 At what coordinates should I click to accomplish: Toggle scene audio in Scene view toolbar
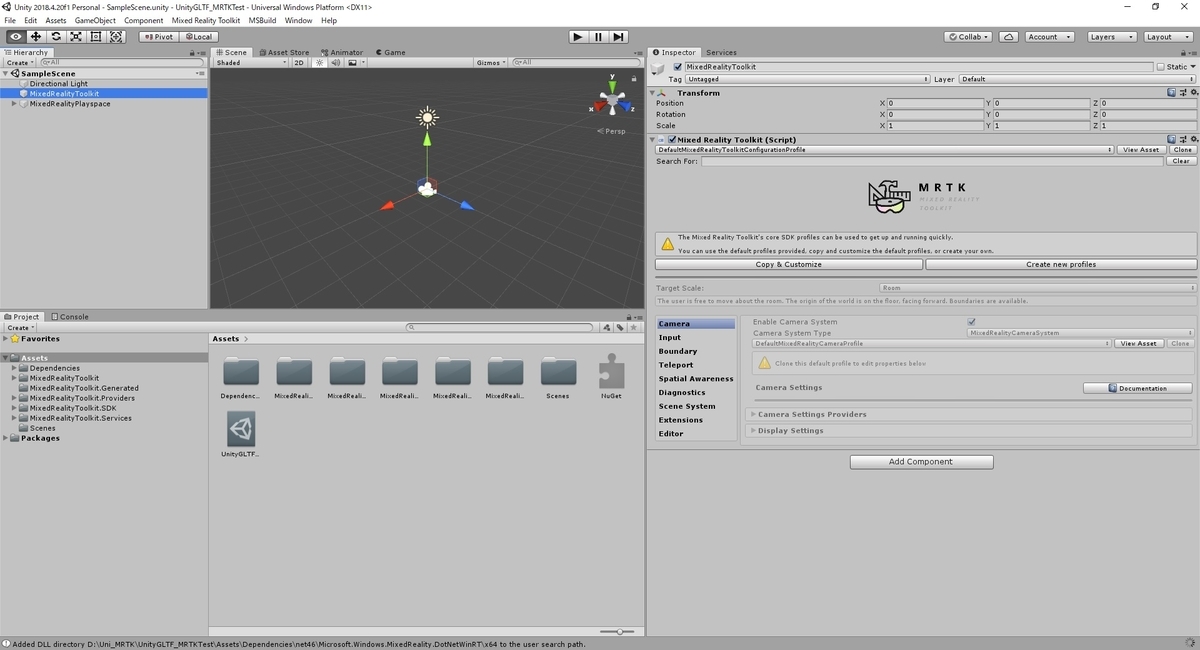point(334,62)
